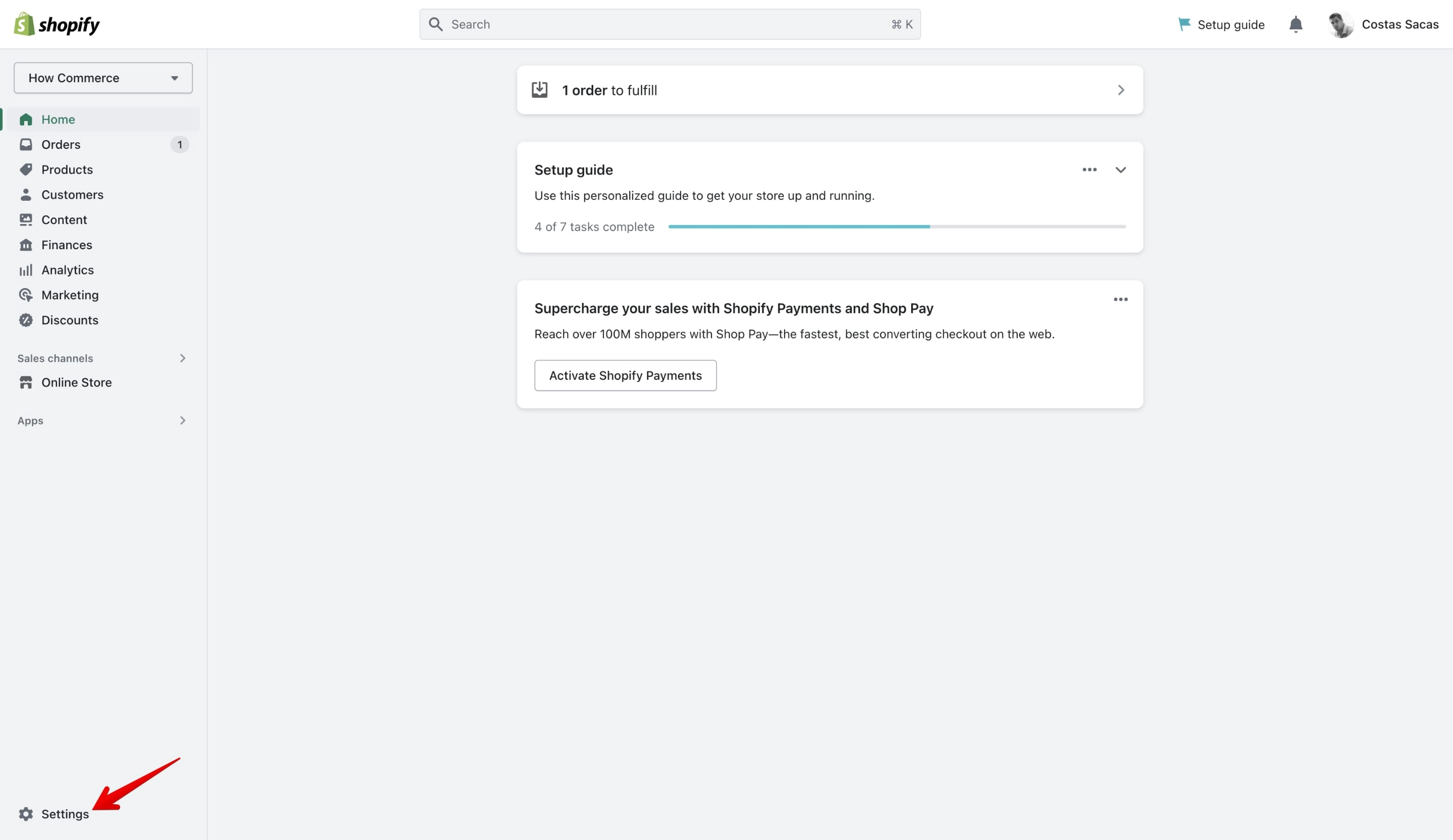Click the Setup guide flag icon
The image size is (1453, 840).
pos(1184,24)
